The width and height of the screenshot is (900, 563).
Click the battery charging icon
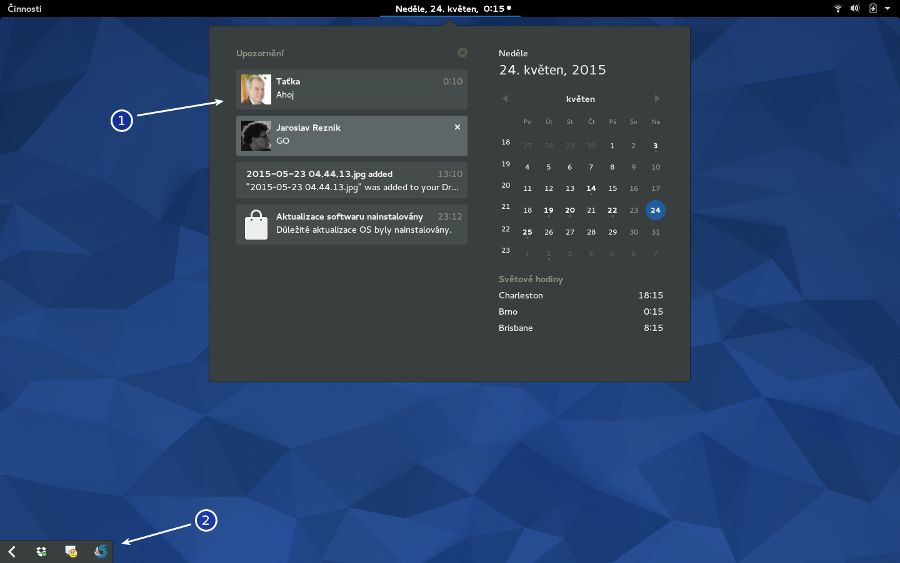point(873,8)
